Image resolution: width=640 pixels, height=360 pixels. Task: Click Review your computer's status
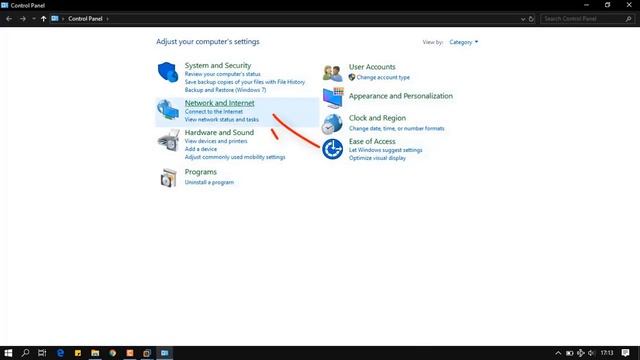coord(222,74)
